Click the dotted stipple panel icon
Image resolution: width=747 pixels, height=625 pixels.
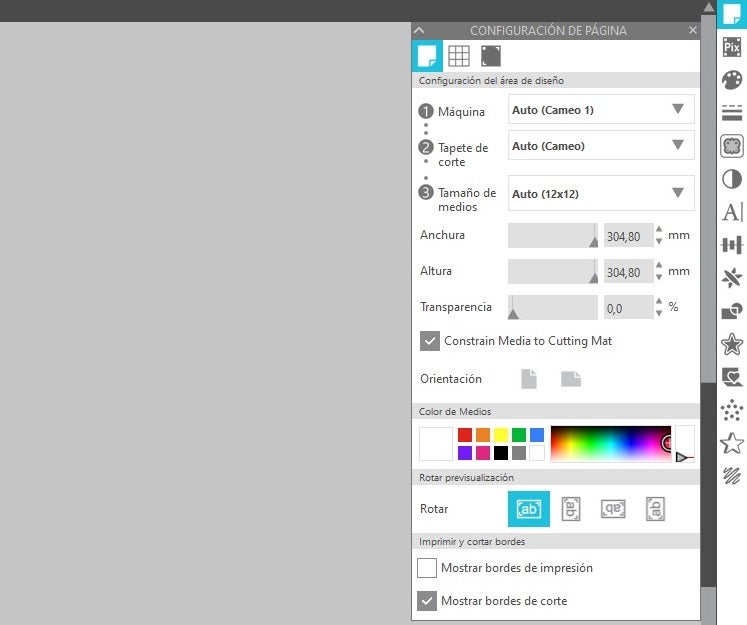[732, 410]
